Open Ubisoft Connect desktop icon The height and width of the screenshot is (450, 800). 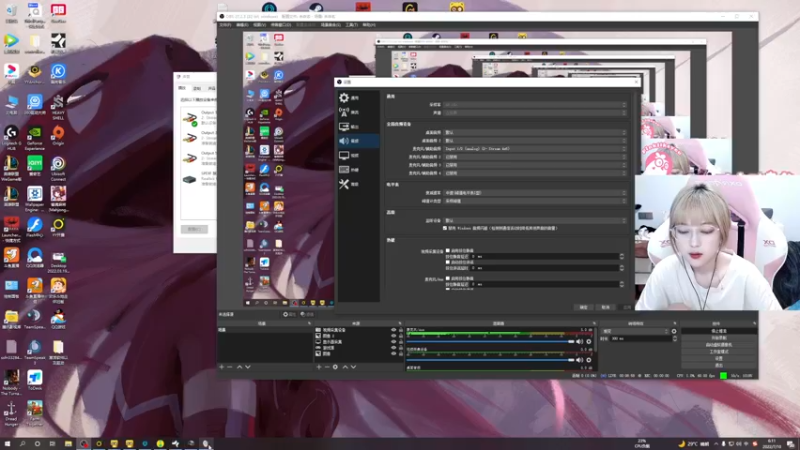(58, 169)
